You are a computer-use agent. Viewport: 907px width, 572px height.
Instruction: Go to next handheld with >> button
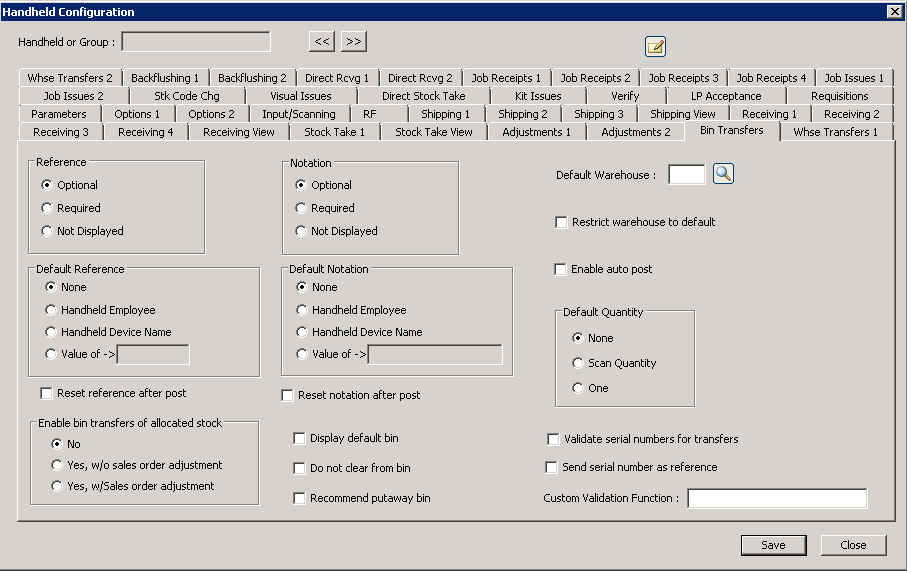click(354, 41)
